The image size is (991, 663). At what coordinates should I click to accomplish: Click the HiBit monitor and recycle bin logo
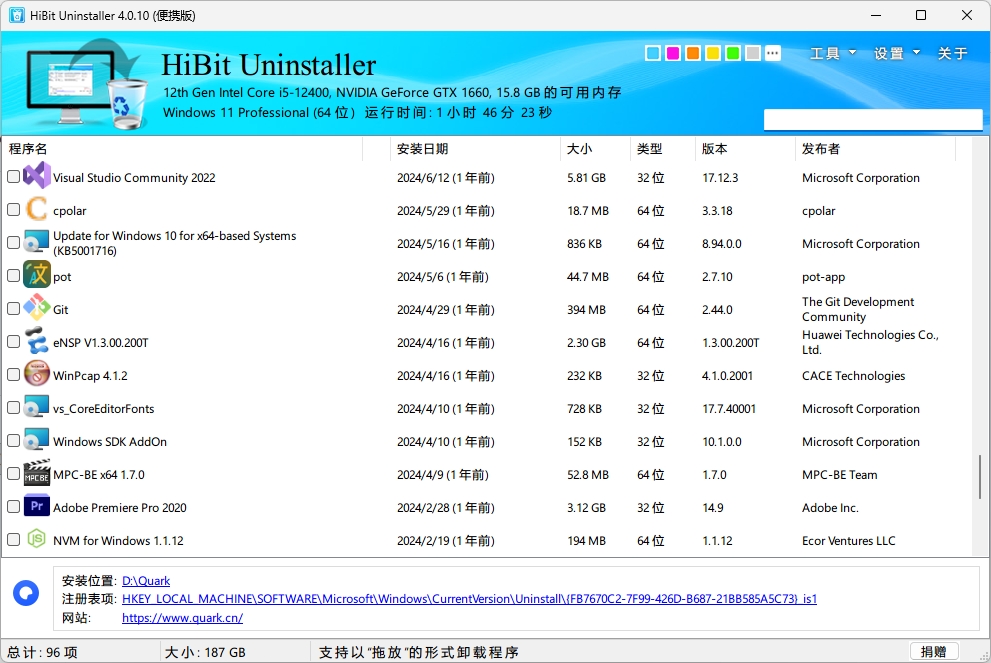[86, 84]
